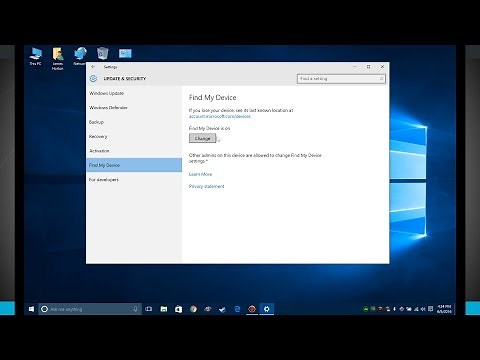Open Task View from the taskbar
Image resolution: width=480 pixels, height=360 pixels.
click(149, 309)
